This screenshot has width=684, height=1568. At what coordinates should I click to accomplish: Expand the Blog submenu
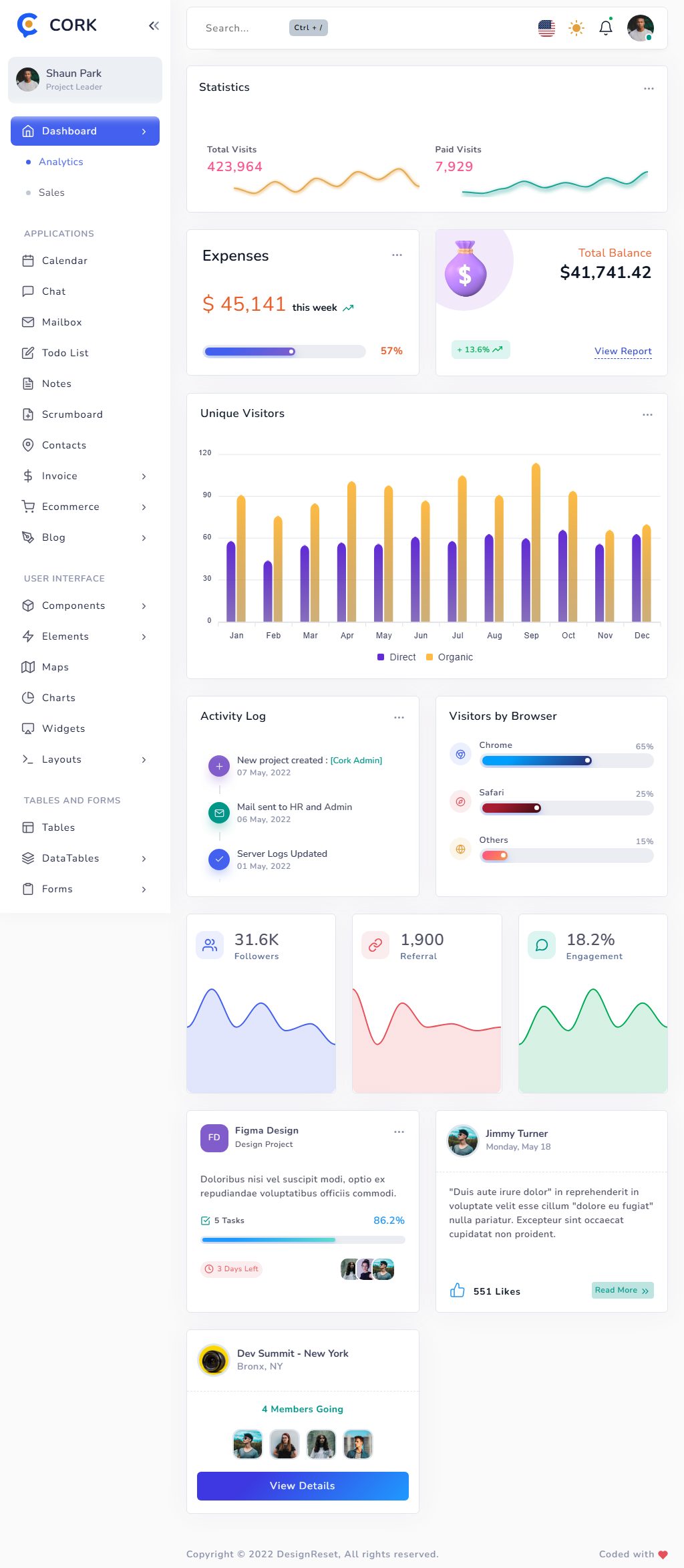(x=144, y=537)
